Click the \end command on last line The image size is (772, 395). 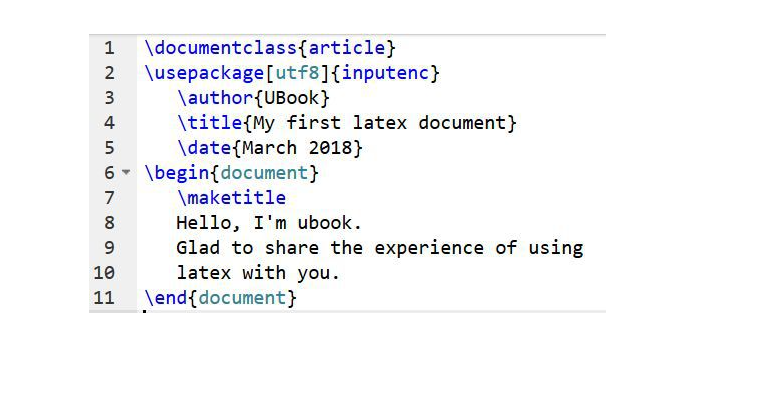pyautogui.click(x=166, y=298)
